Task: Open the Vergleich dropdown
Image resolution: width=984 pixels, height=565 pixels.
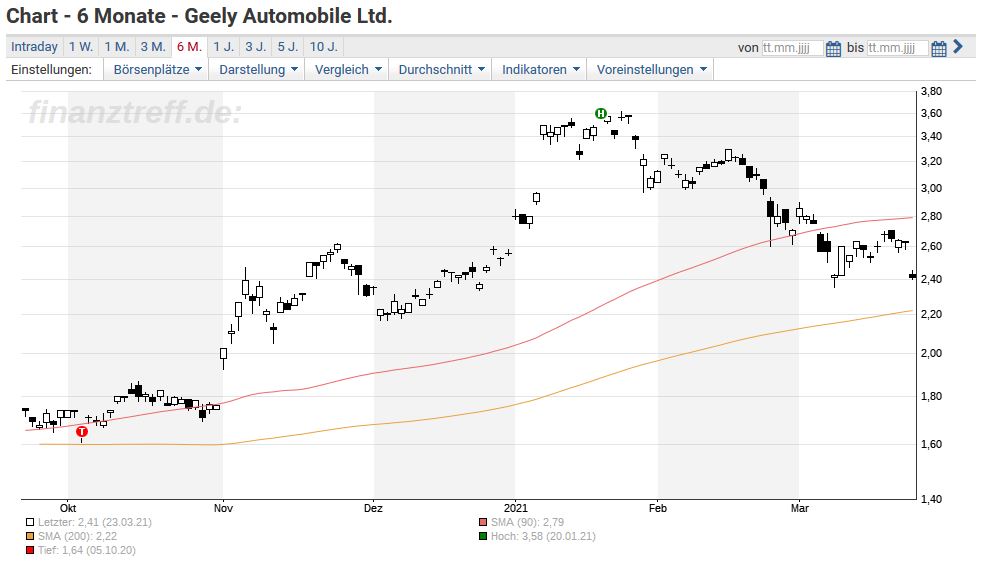Action: pos(347,70)
